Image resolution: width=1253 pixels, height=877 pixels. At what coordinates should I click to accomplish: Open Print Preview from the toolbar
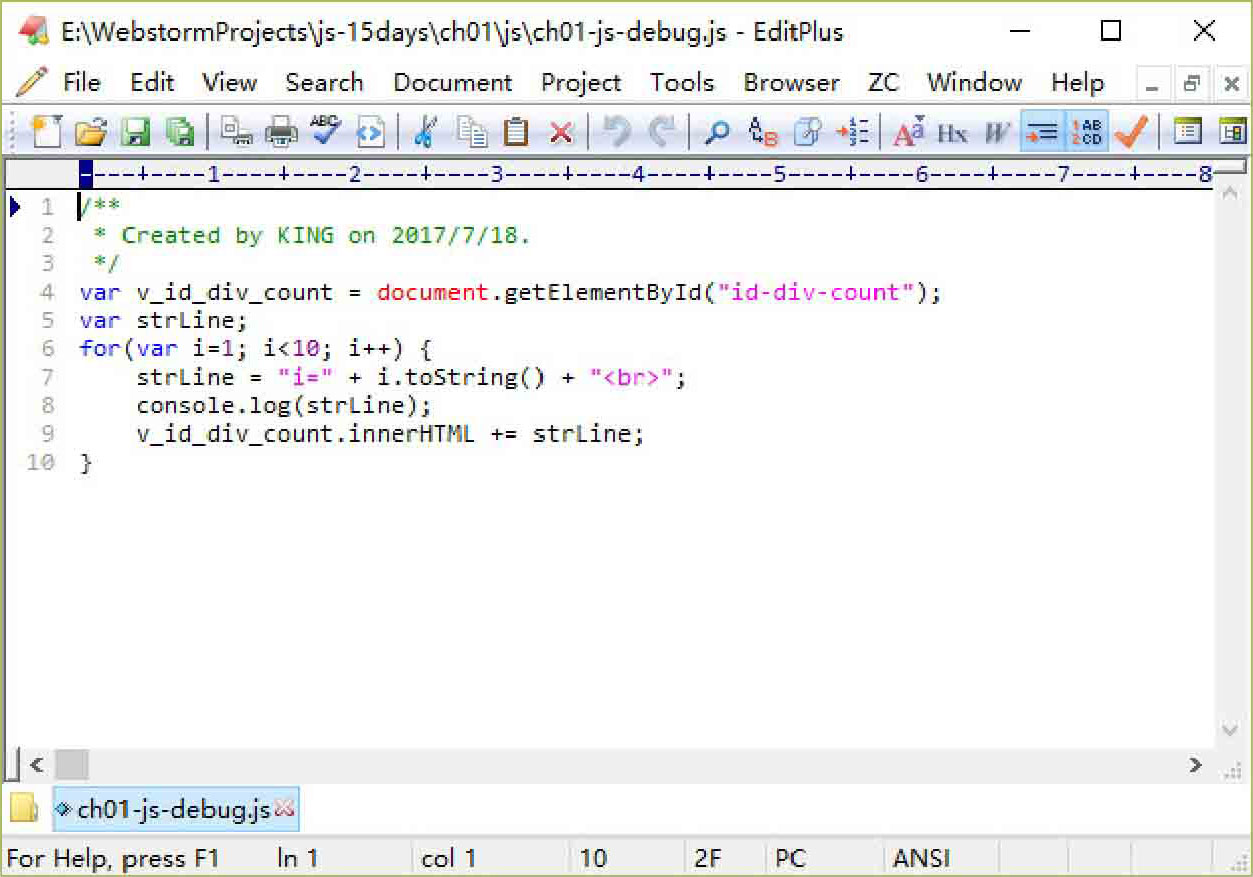(x=237, y=132)
